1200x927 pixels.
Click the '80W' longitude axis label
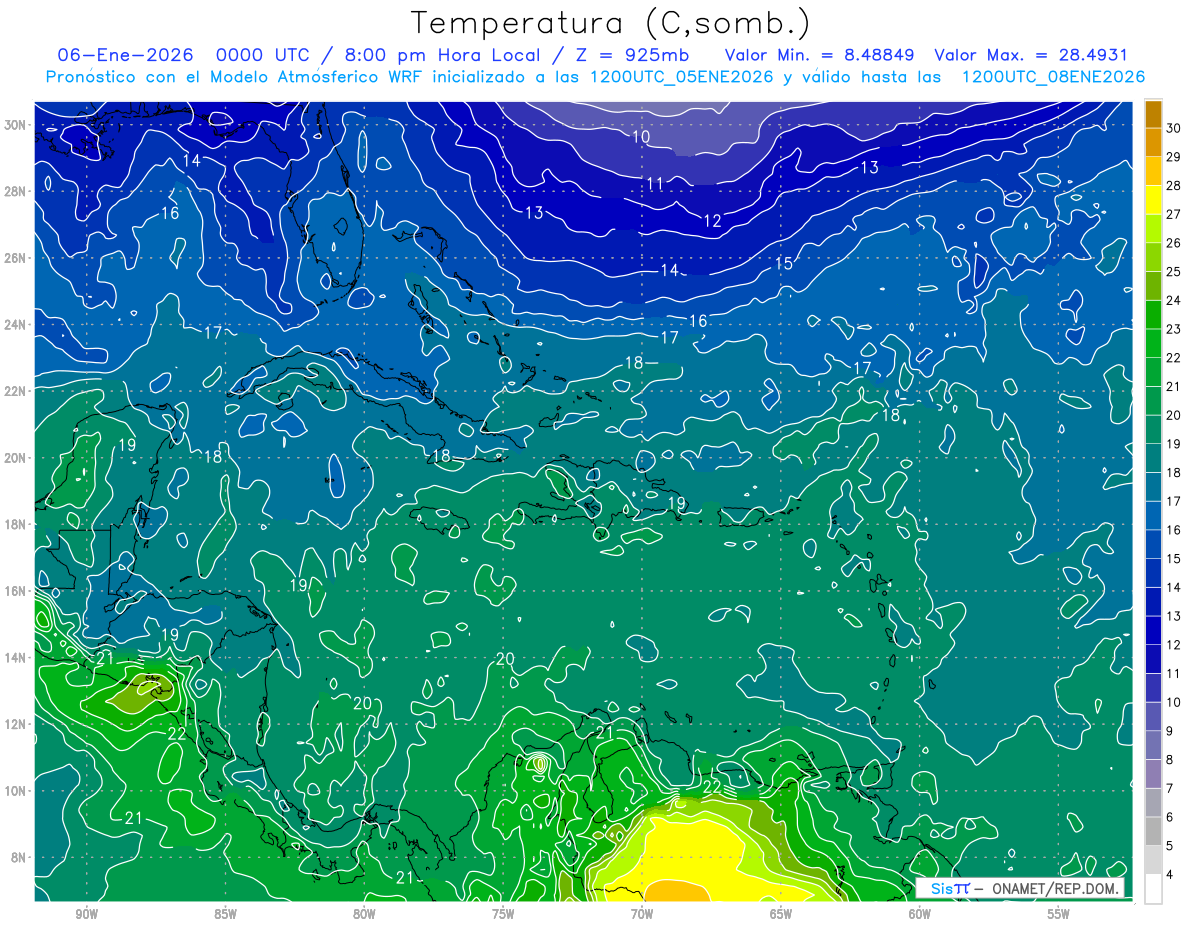(364, 914)
